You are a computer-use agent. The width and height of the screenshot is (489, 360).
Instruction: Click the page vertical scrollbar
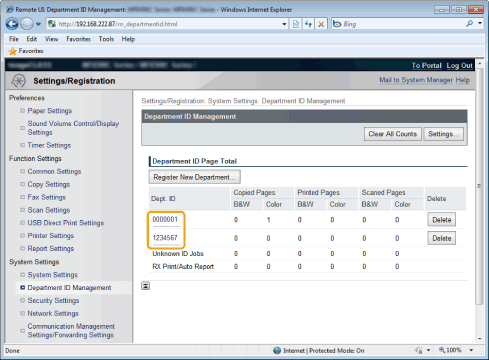pyautogui.click(x=480, y=186)
